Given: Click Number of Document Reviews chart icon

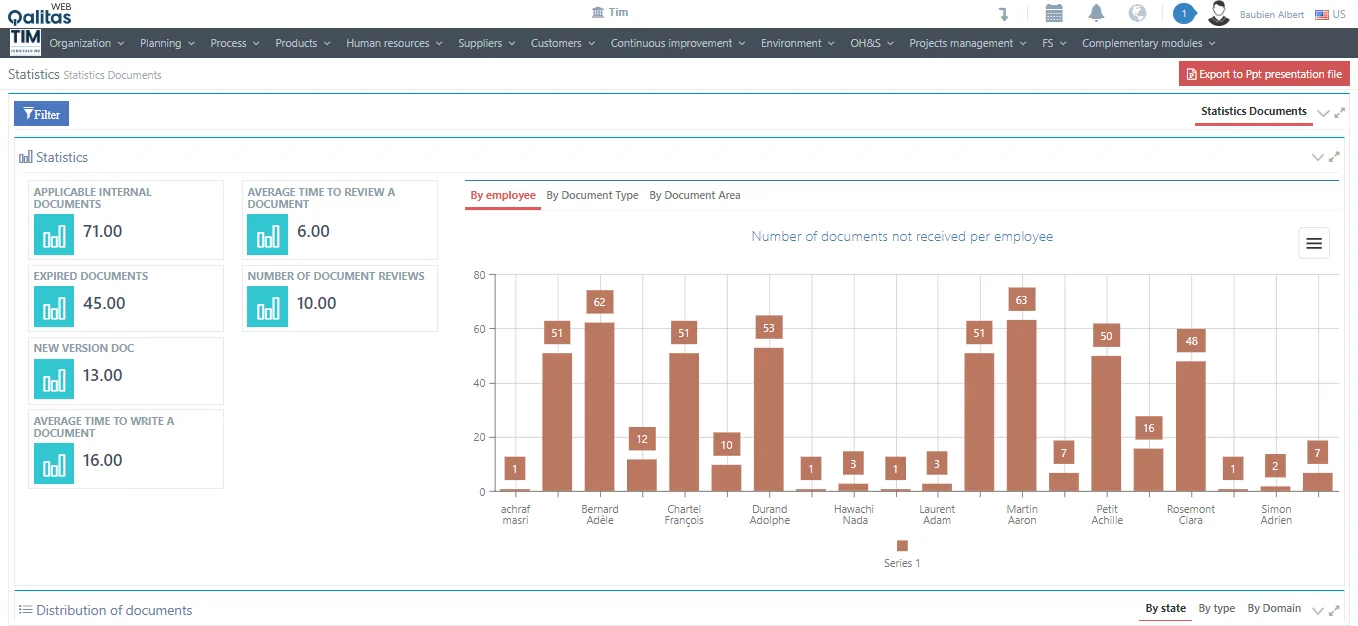Looking at the screenshot, I should tap(268, 306).
